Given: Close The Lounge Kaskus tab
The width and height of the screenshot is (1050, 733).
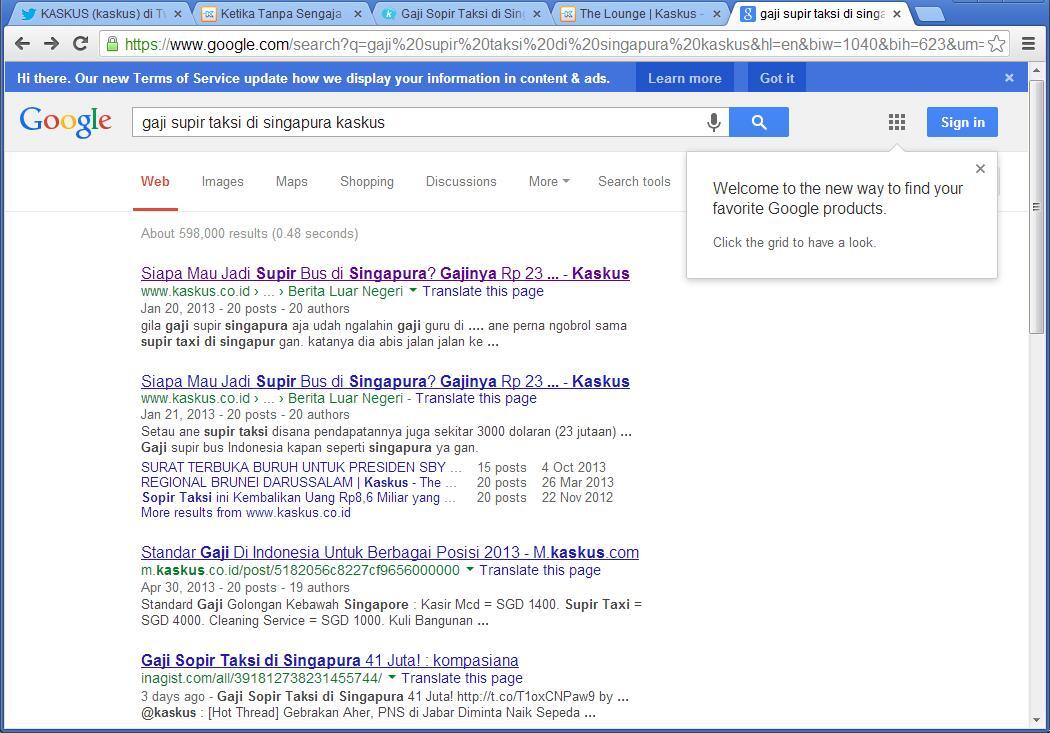Looking at the screenshot, I should [717, 13].
